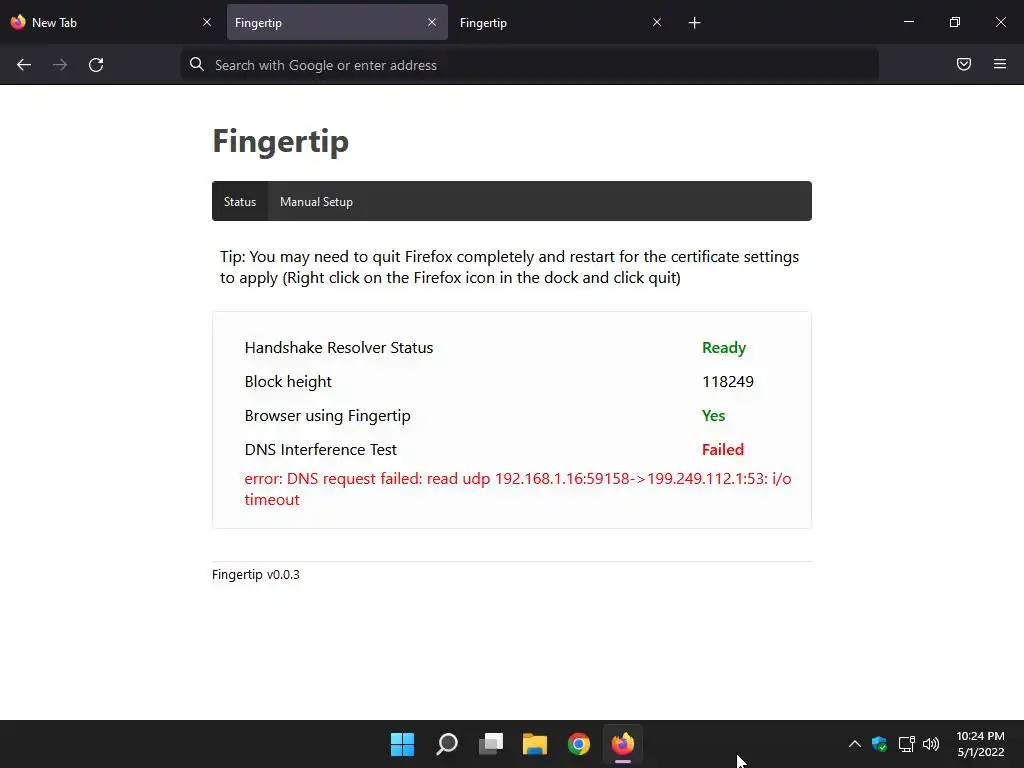Select the first Fingertip browser tab
The image size is (1024, 768).
click(337, 22)
